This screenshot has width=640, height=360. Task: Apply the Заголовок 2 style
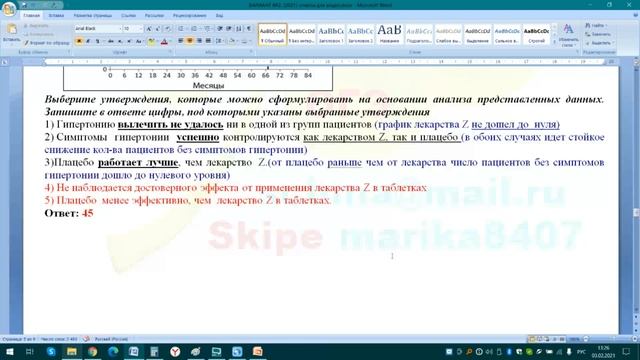point(360,34)
